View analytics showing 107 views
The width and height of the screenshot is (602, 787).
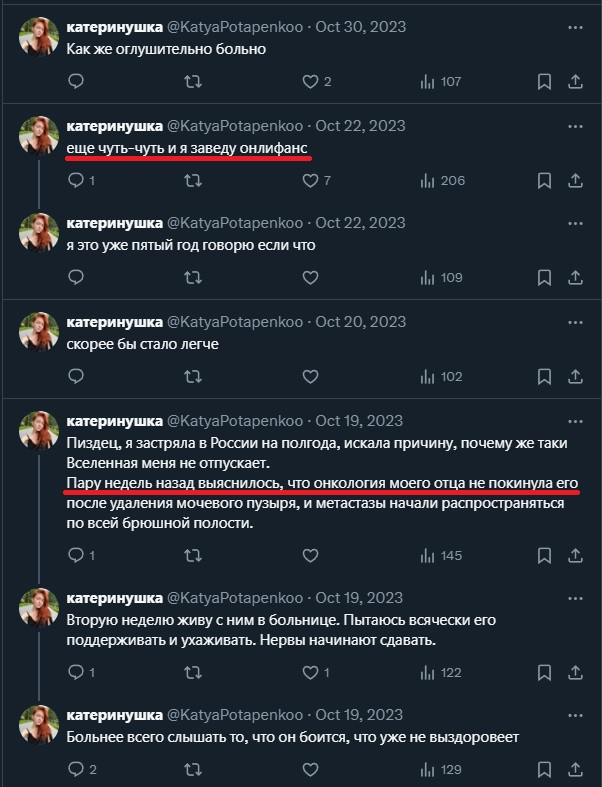point(442,82)
